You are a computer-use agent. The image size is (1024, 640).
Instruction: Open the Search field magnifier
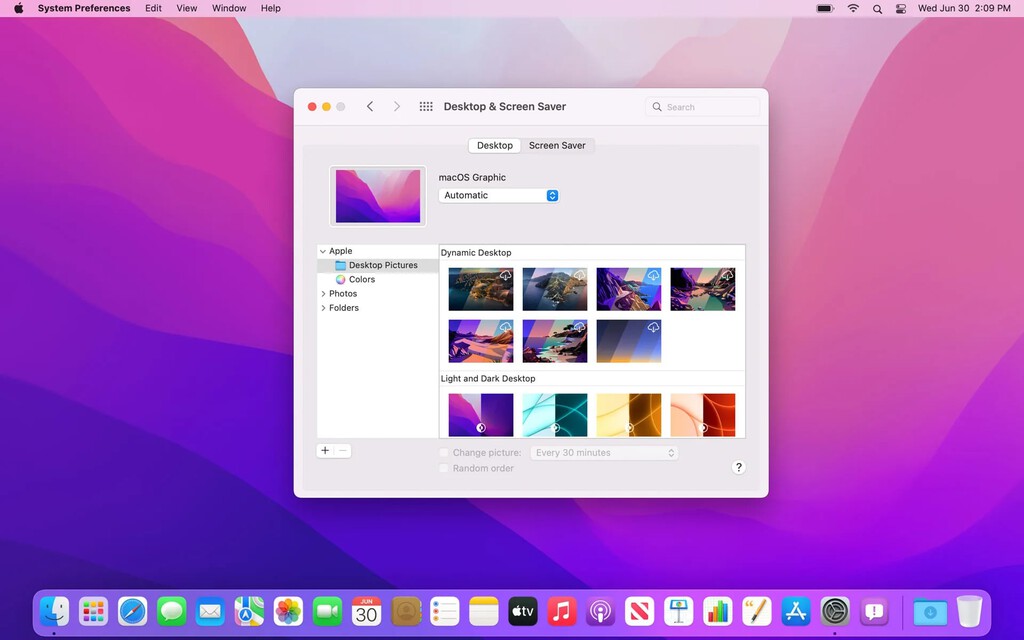[x=657, y=106]
